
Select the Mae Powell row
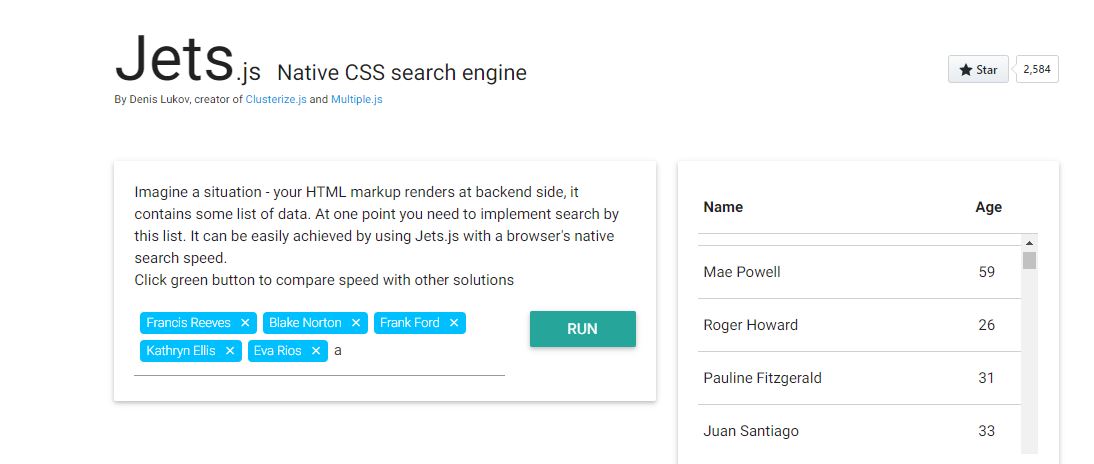pos(859,272)
